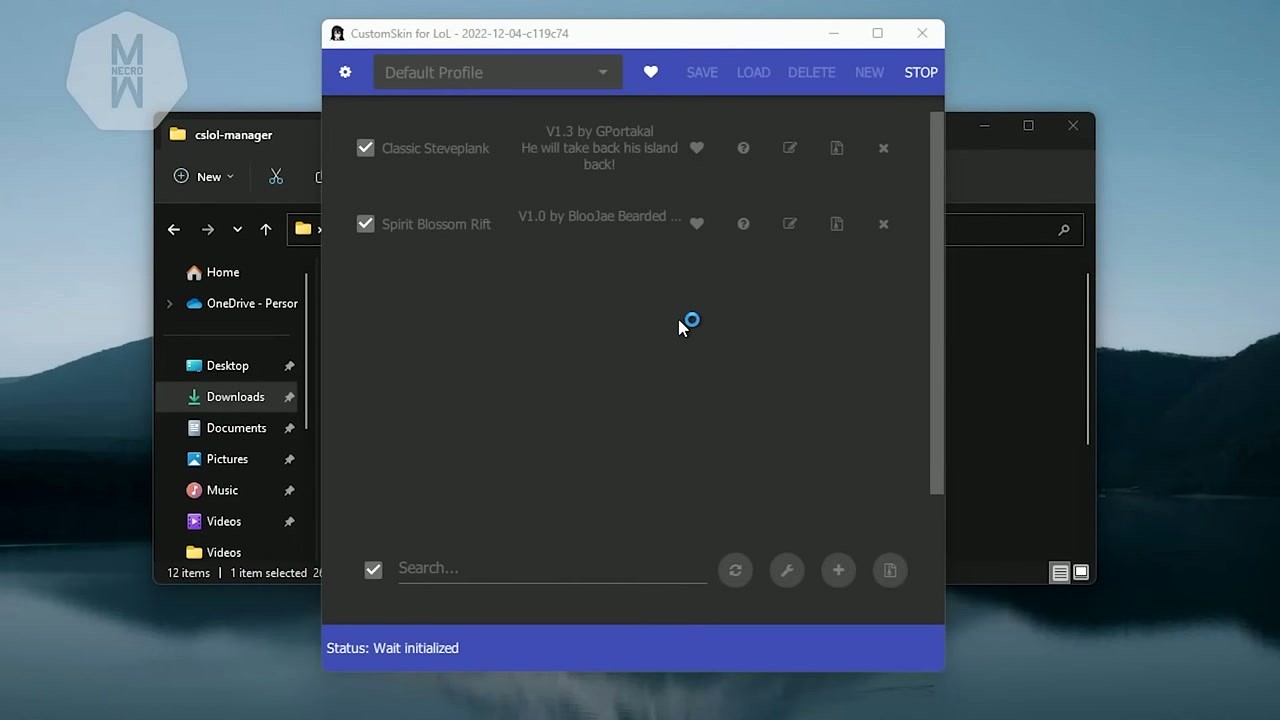Click the Cut scissors icon in File Explorer
The image size is (1280, 720).
pos(276,177)
